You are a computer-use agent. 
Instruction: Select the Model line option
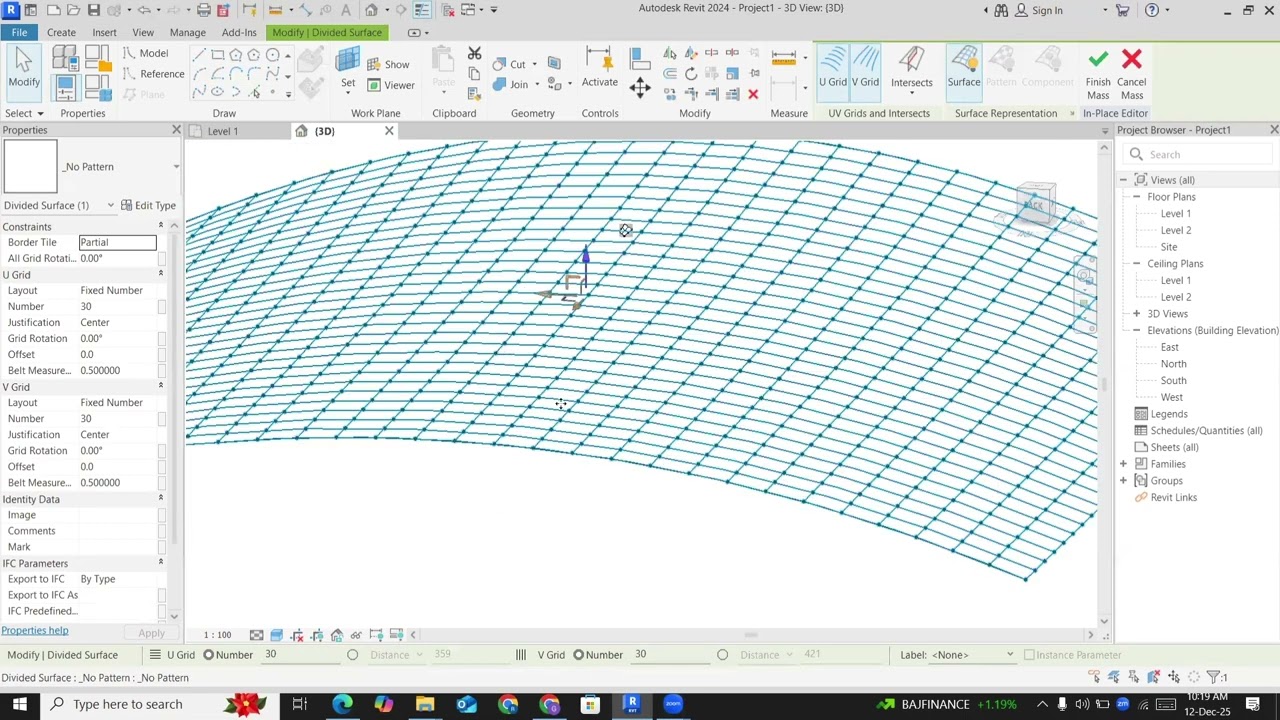point(146,53)
